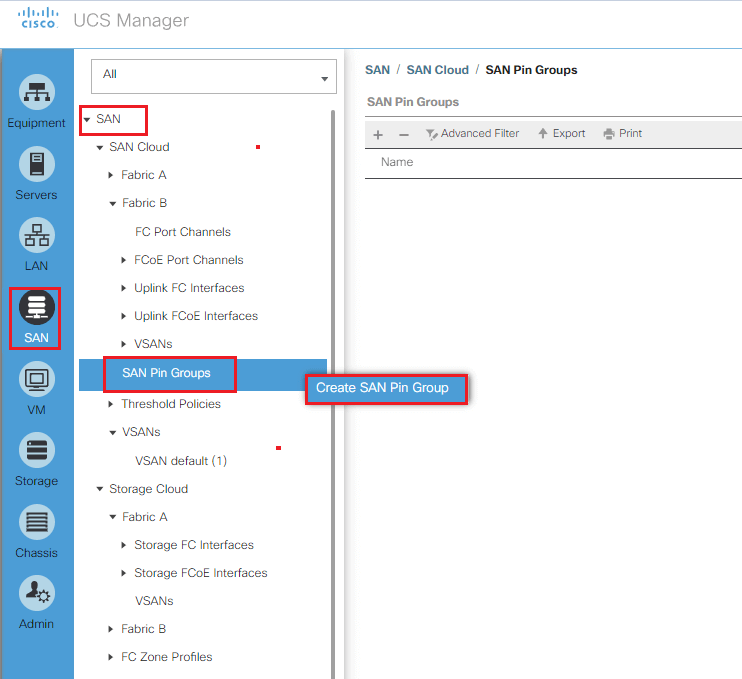
Task: Click the Print printer icon
Action: [609, 134]
